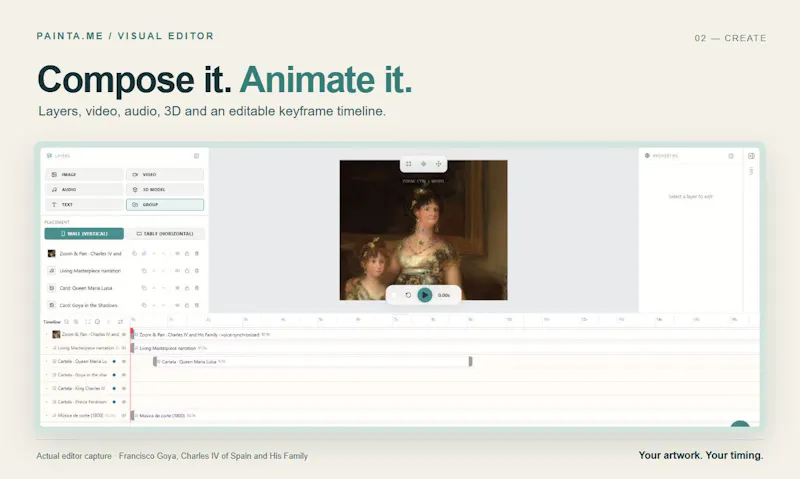Click fit-to-frame icon above canvas

(409, 164)
